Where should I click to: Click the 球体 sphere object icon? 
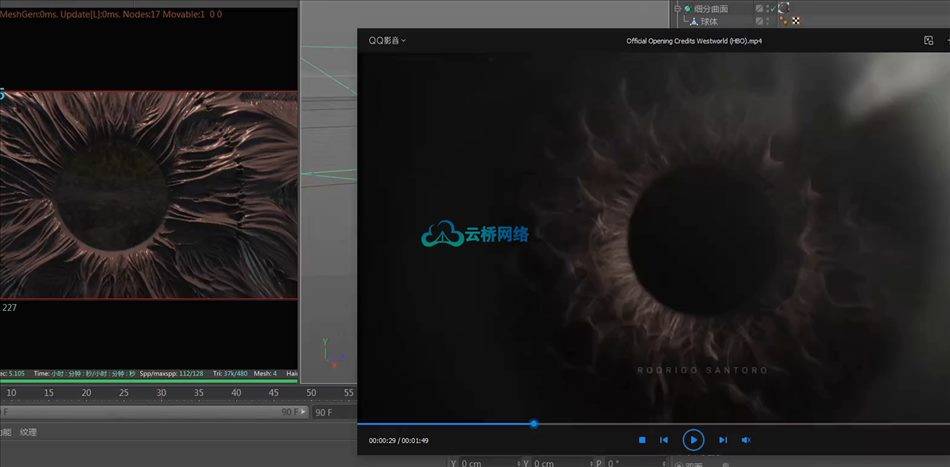tap(694, 21)
